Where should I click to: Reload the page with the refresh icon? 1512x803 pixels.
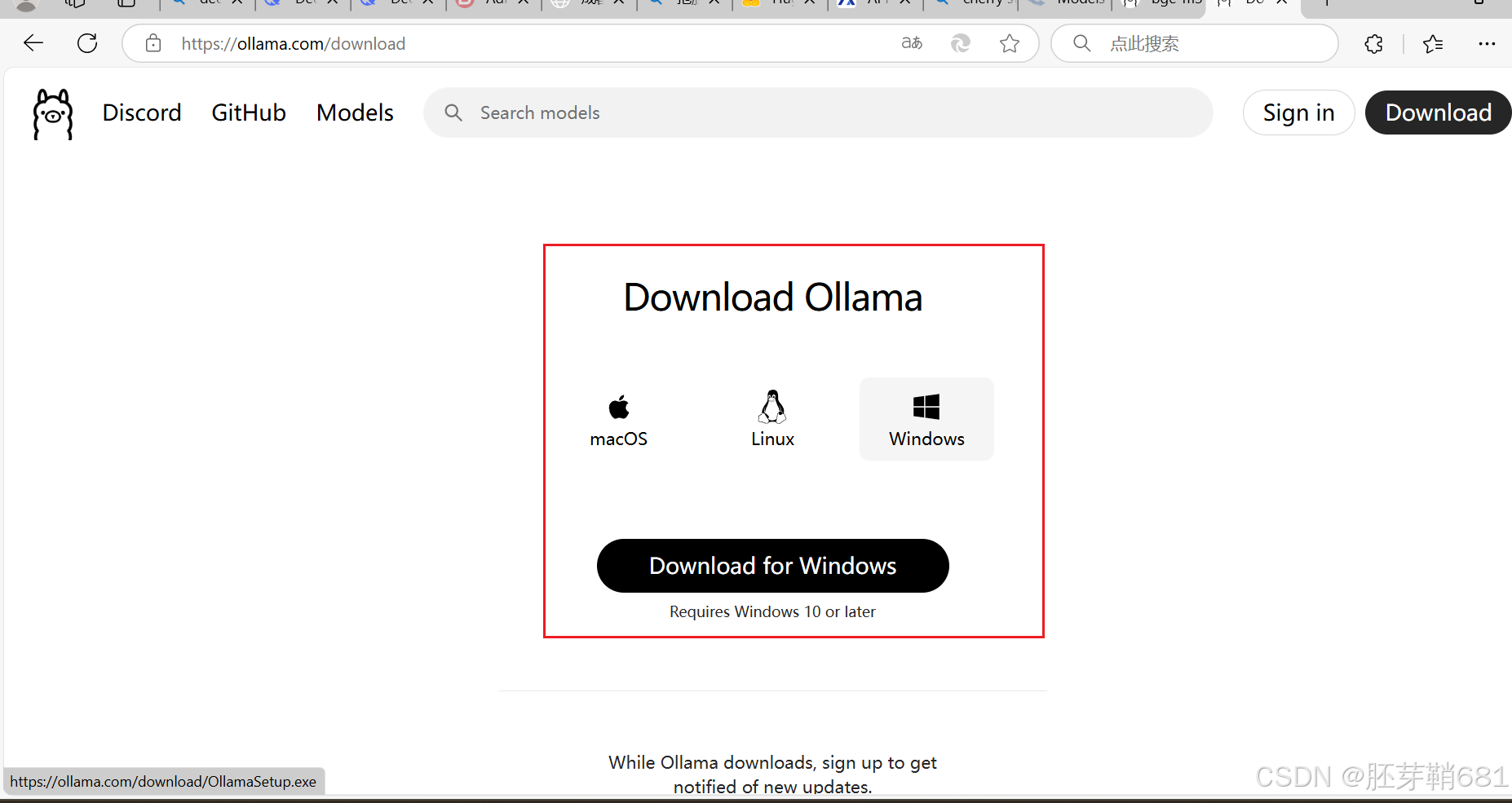coord(87,43)
